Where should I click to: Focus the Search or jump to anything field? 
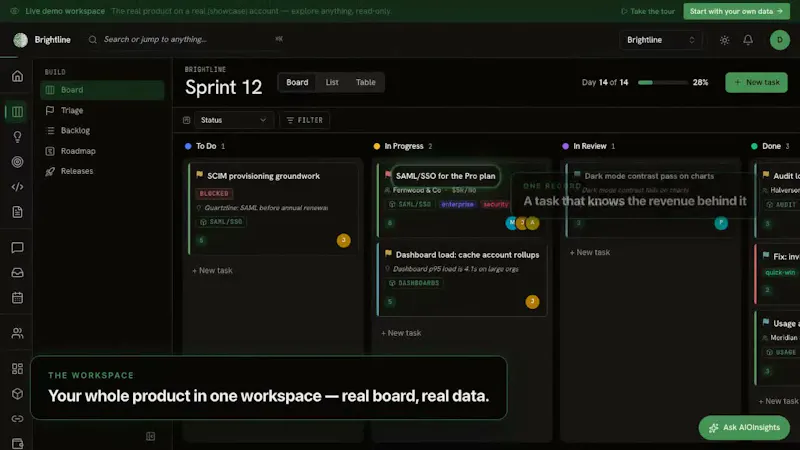point(186,39)
